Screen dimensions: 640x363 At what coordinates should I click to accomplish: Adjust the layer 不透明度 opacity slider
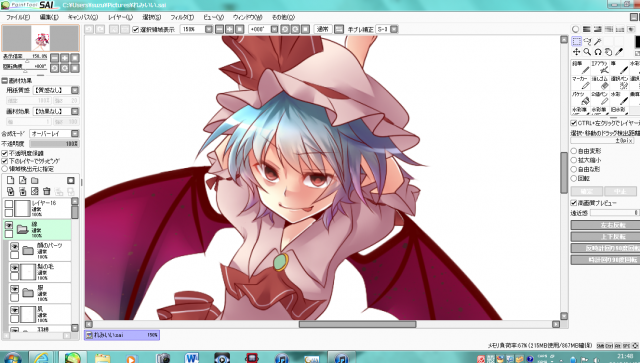click(x=54, y=144)
